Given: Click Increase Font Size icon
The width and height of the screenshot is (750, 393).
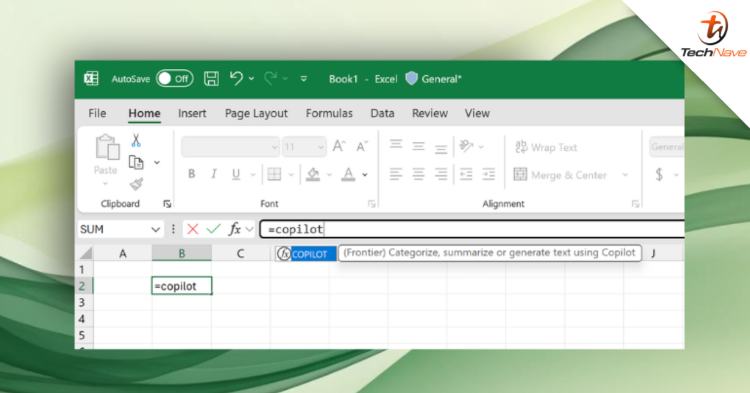Looking at the screenshot, I should point(339,146).
